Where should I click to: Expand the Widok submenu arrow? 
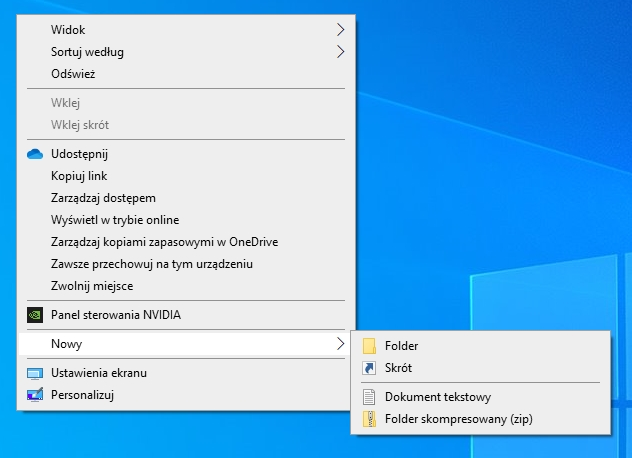(x=340, y=30)
